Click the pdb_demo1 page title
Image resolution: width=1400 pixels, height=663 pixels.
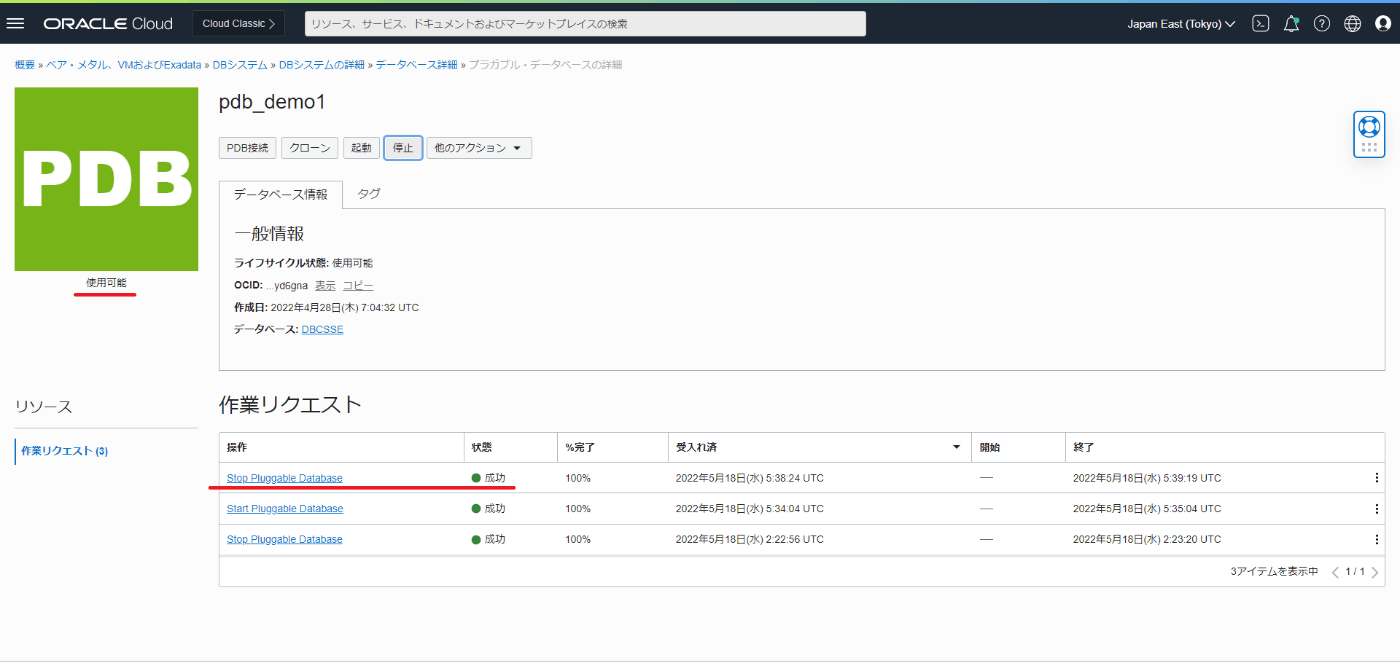coord(272,102)
